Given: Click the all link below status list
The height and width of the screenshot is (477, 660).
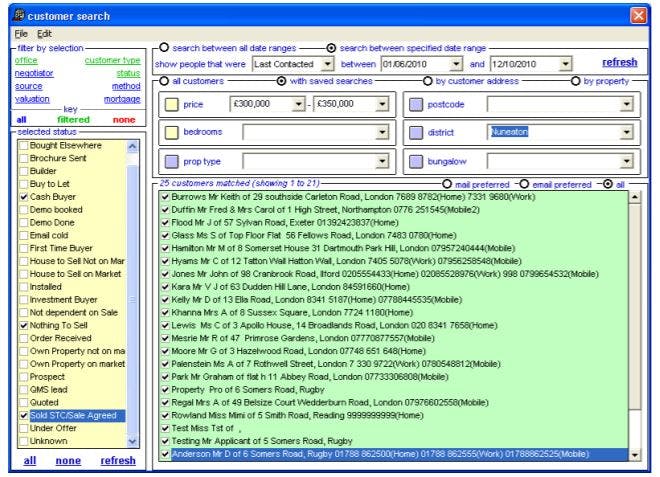Looking at the screenshot, I should click(29, 461).
